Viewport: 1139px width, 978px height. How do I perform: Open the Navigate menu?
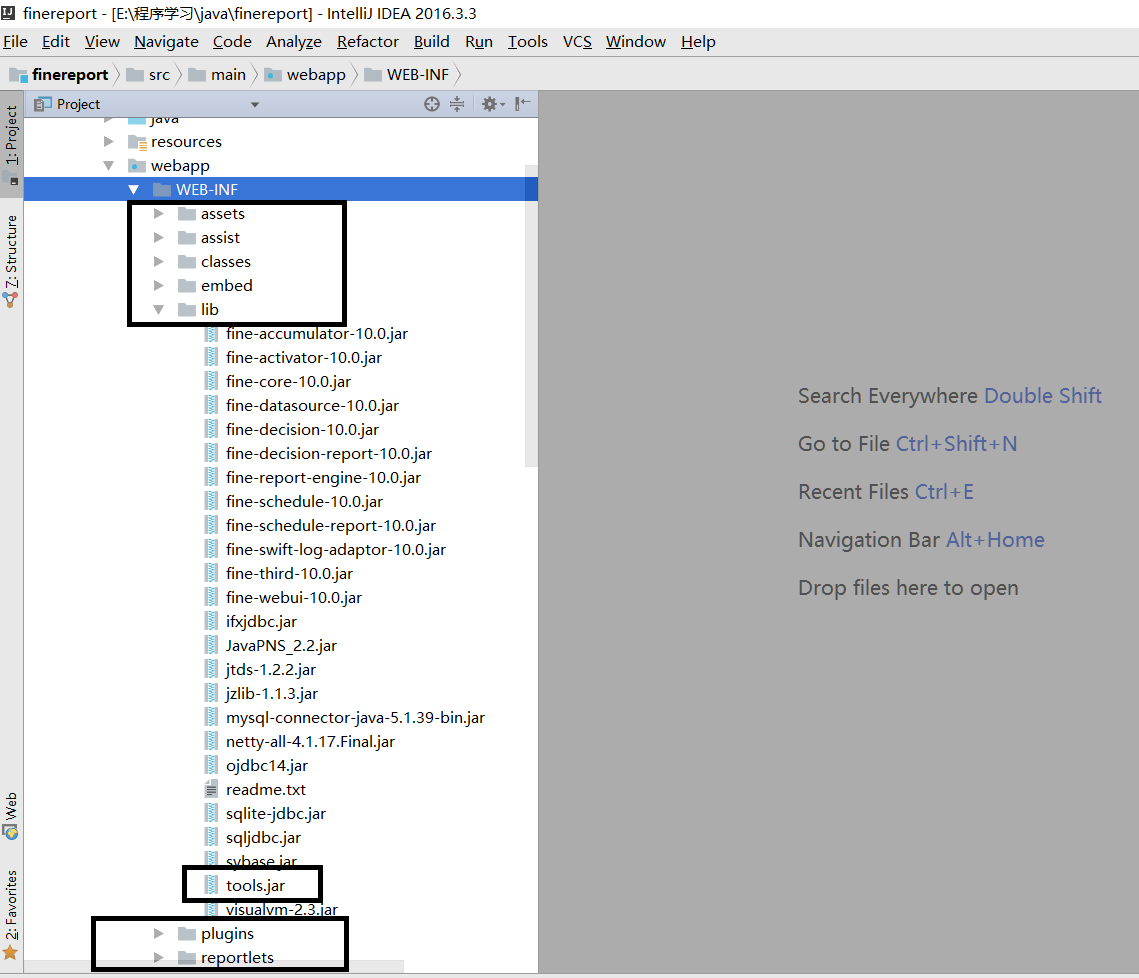166,41
